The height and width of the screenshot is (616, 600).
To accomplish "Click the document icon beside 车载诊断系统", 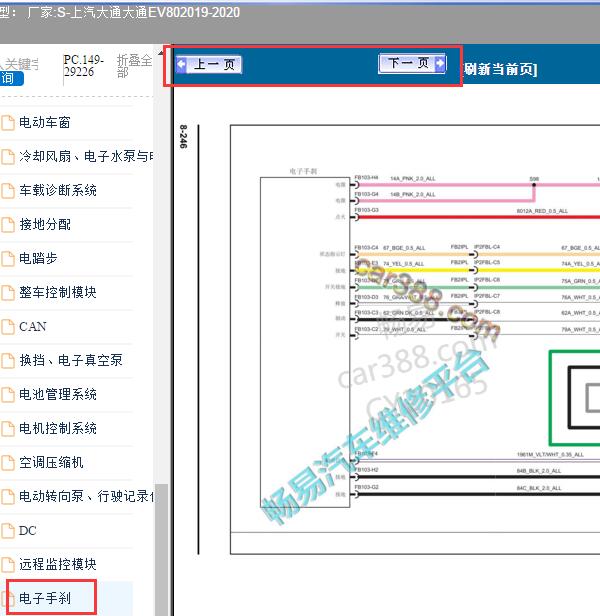I will (8, 191).
